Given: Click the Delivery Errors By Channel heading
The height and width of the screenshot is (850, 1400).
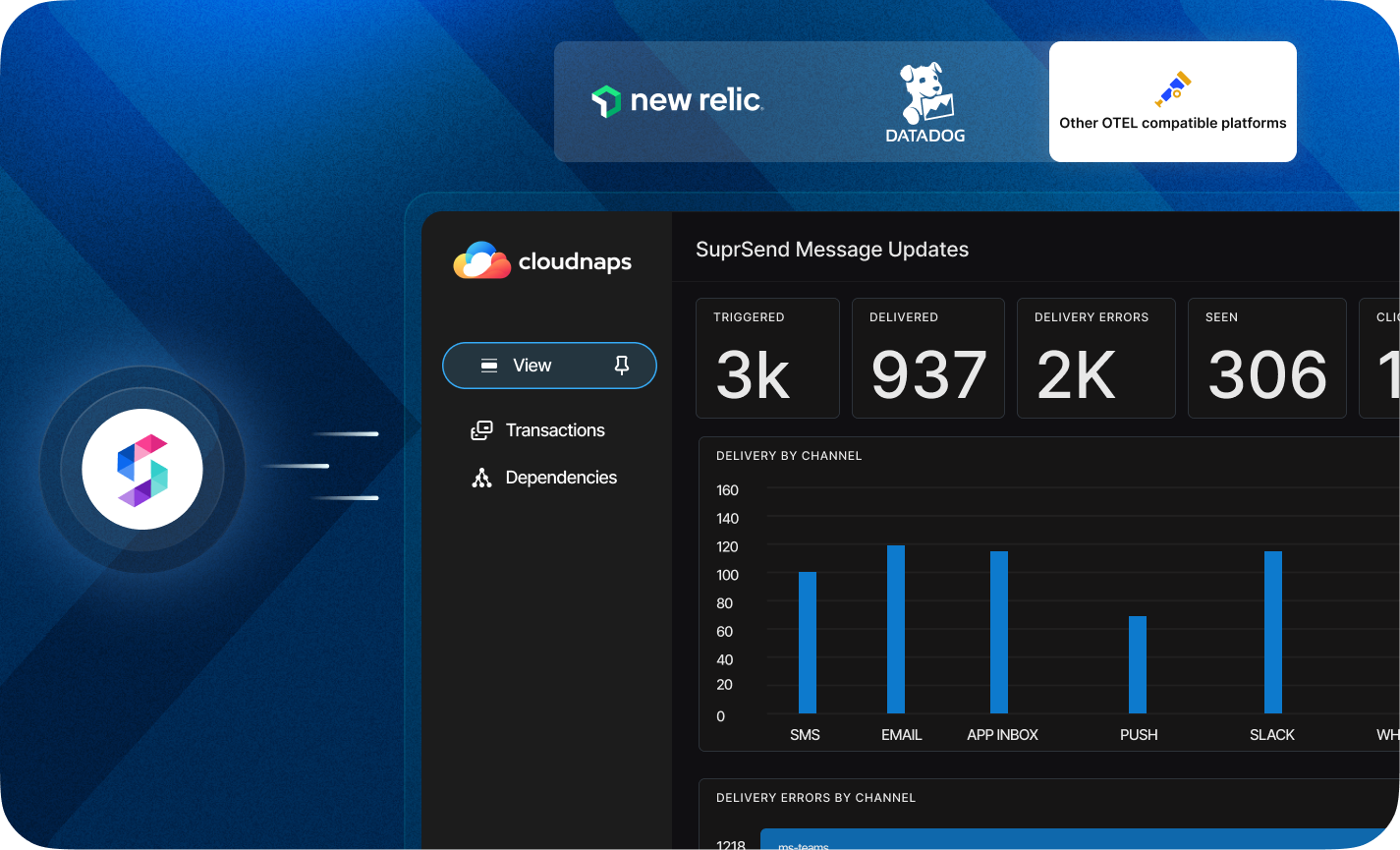Looking at the screenshot, I should 815,798.
